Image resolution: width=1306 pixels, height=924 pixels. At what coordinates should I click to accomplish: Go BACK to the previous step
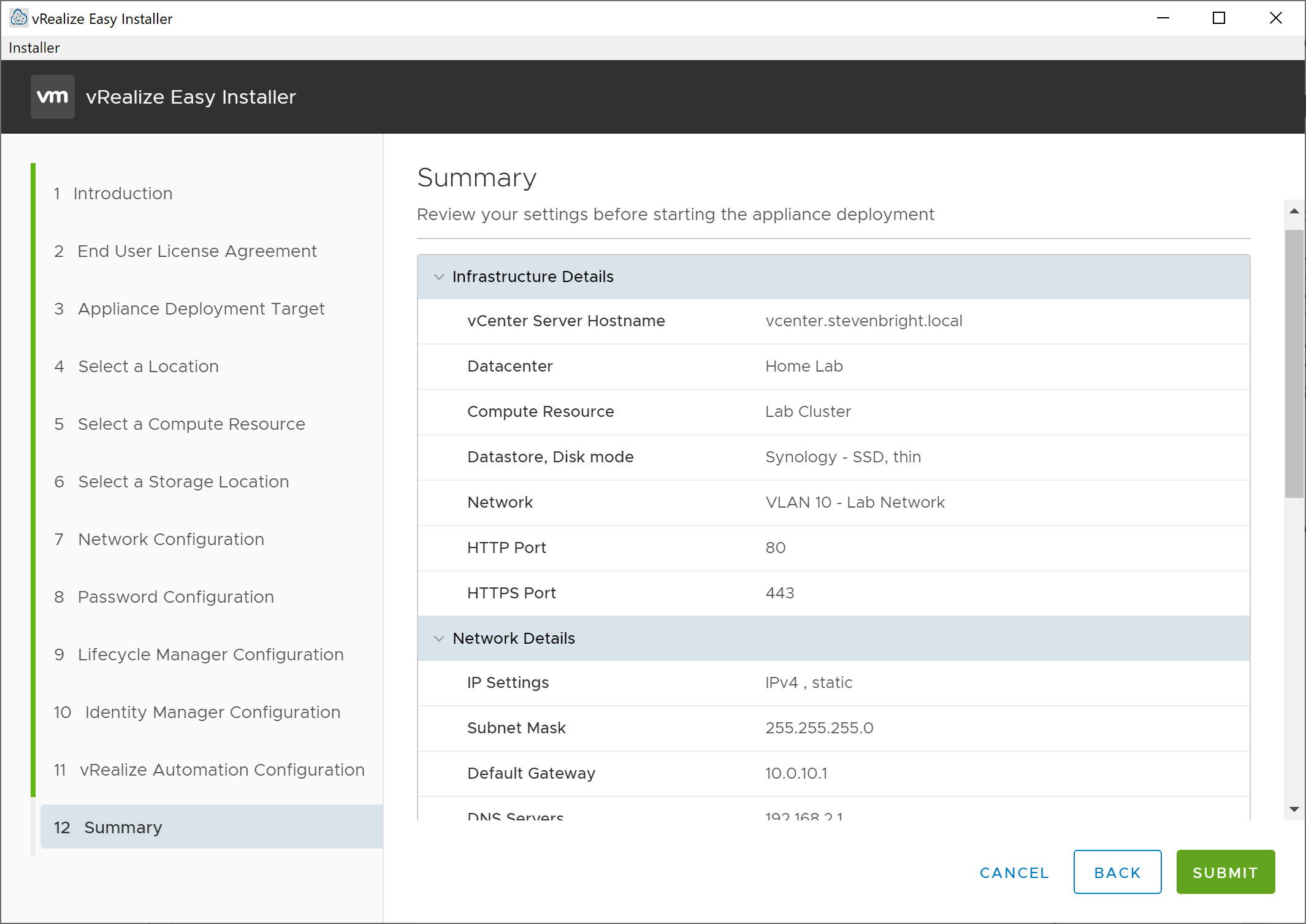pyautogui.click(x=1117, y=872)
